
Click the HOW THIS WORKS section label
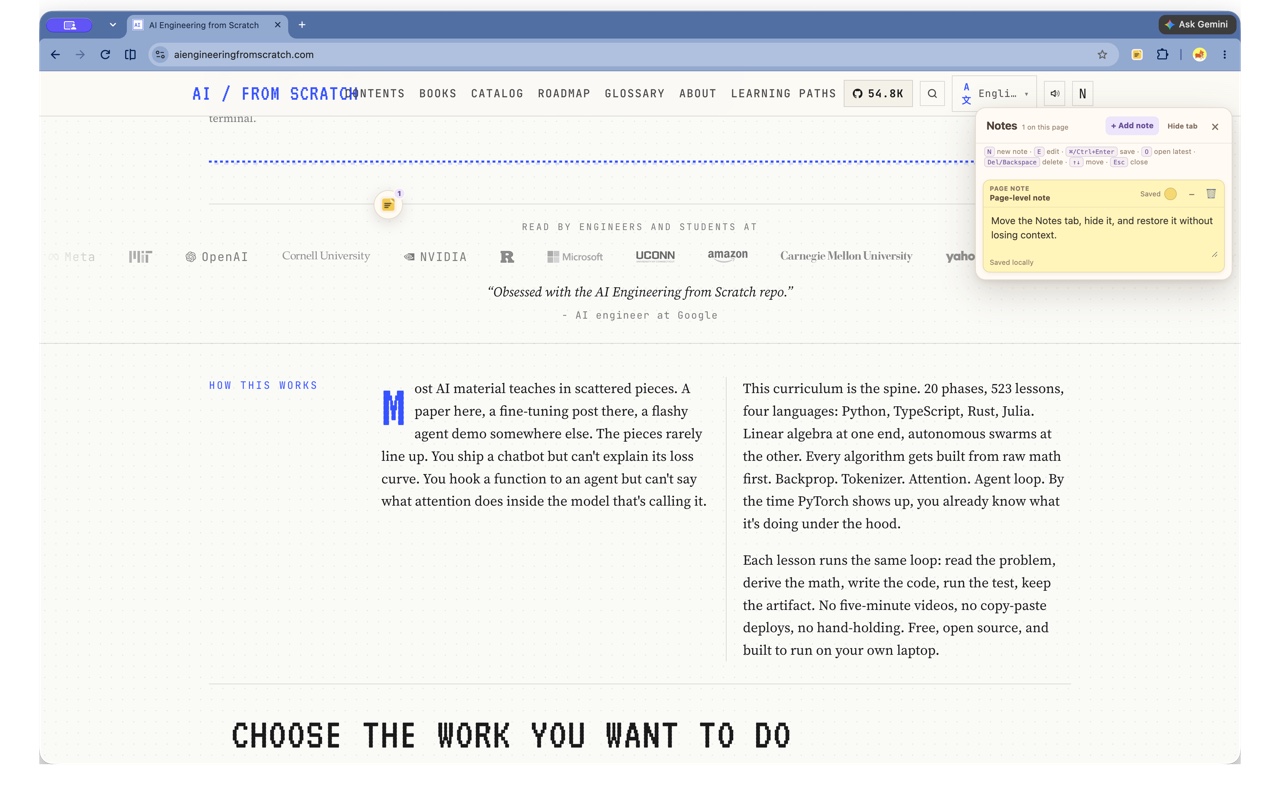click(x=263, y=385)
